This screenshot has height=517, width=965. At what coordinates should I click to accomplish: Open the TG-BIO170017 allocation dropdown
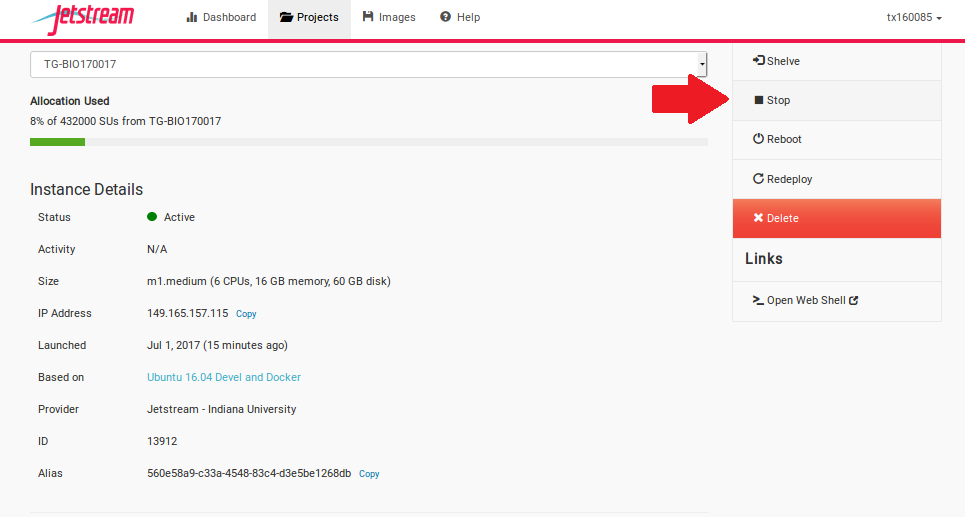(x=369, y=64)
